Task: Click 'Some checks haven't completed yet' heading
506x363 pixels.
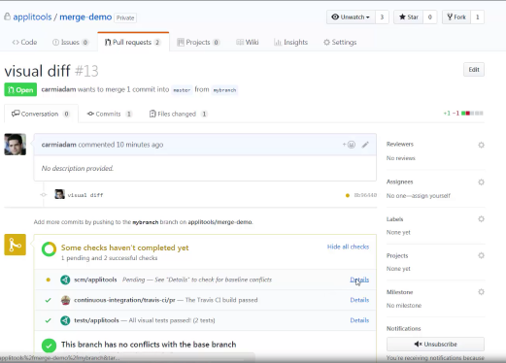Action: click(125, 248)
